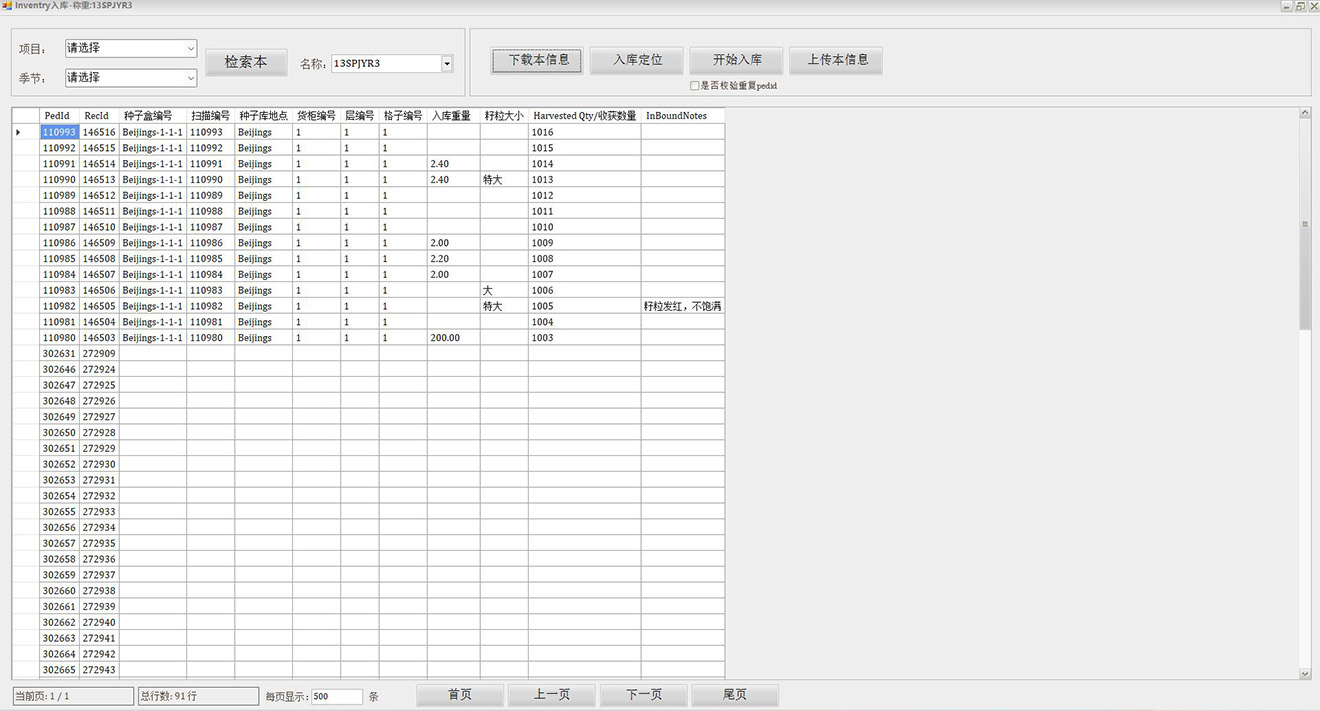The height and width of the screenshot is (711, 1320).
Task: Click the 检索本 button
Action: click(246, 61)
